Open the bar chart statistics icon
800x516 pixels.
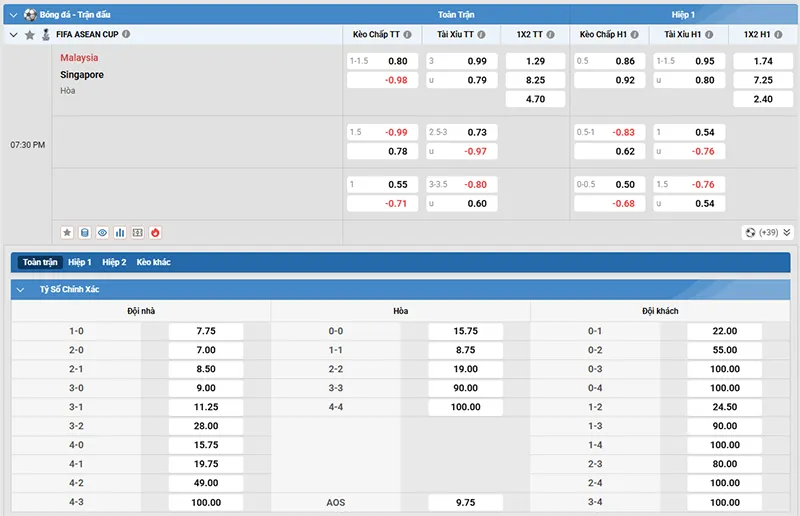coord(120,233)
